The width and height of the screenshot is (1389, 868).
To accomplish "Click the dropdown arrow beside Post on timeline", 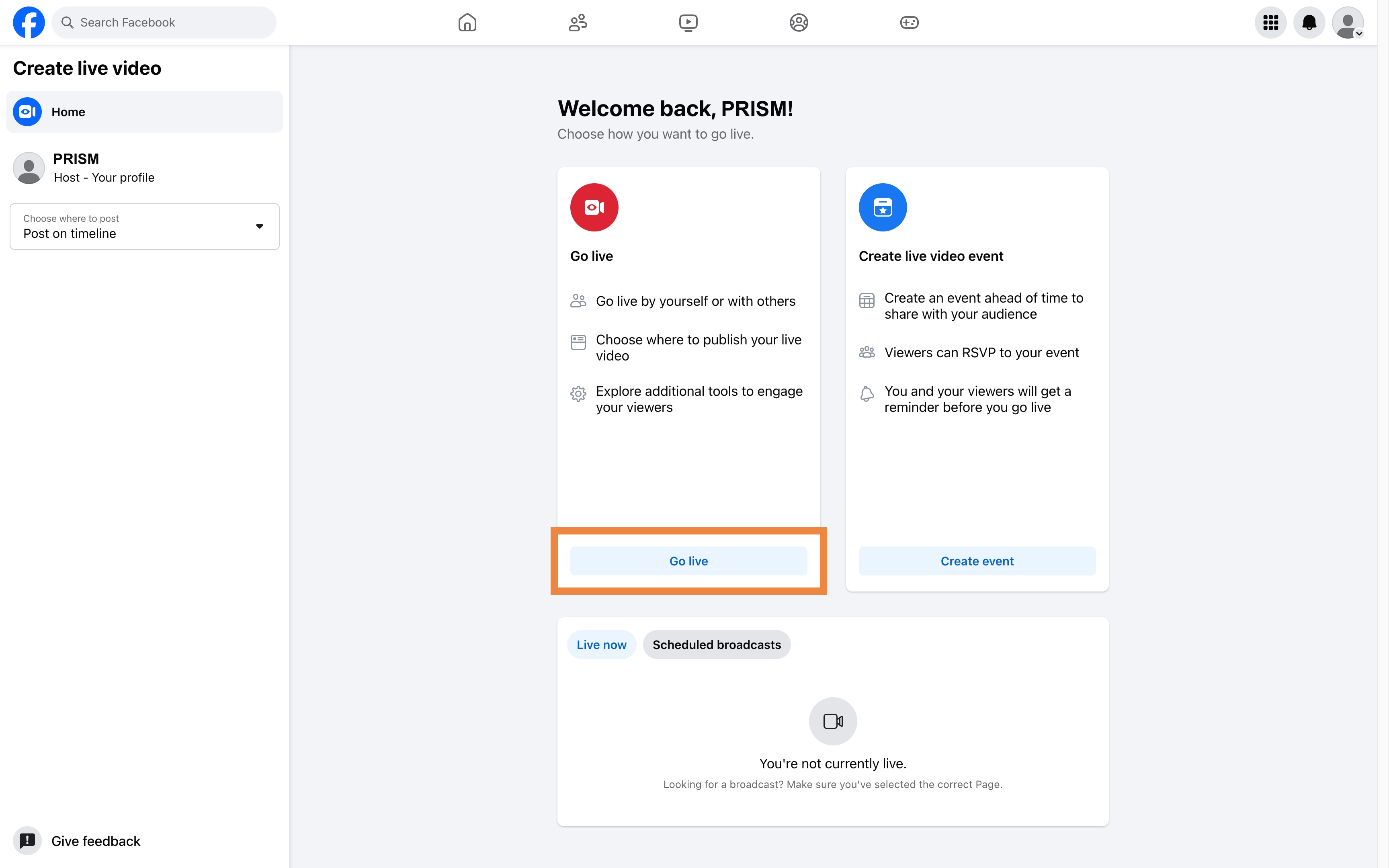I will (x=260, y=226).
